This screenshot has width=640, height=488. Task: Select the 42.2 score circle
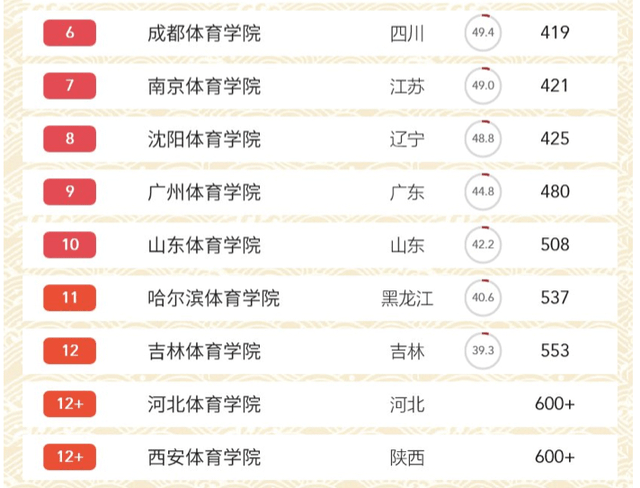(x=484, y=245)
